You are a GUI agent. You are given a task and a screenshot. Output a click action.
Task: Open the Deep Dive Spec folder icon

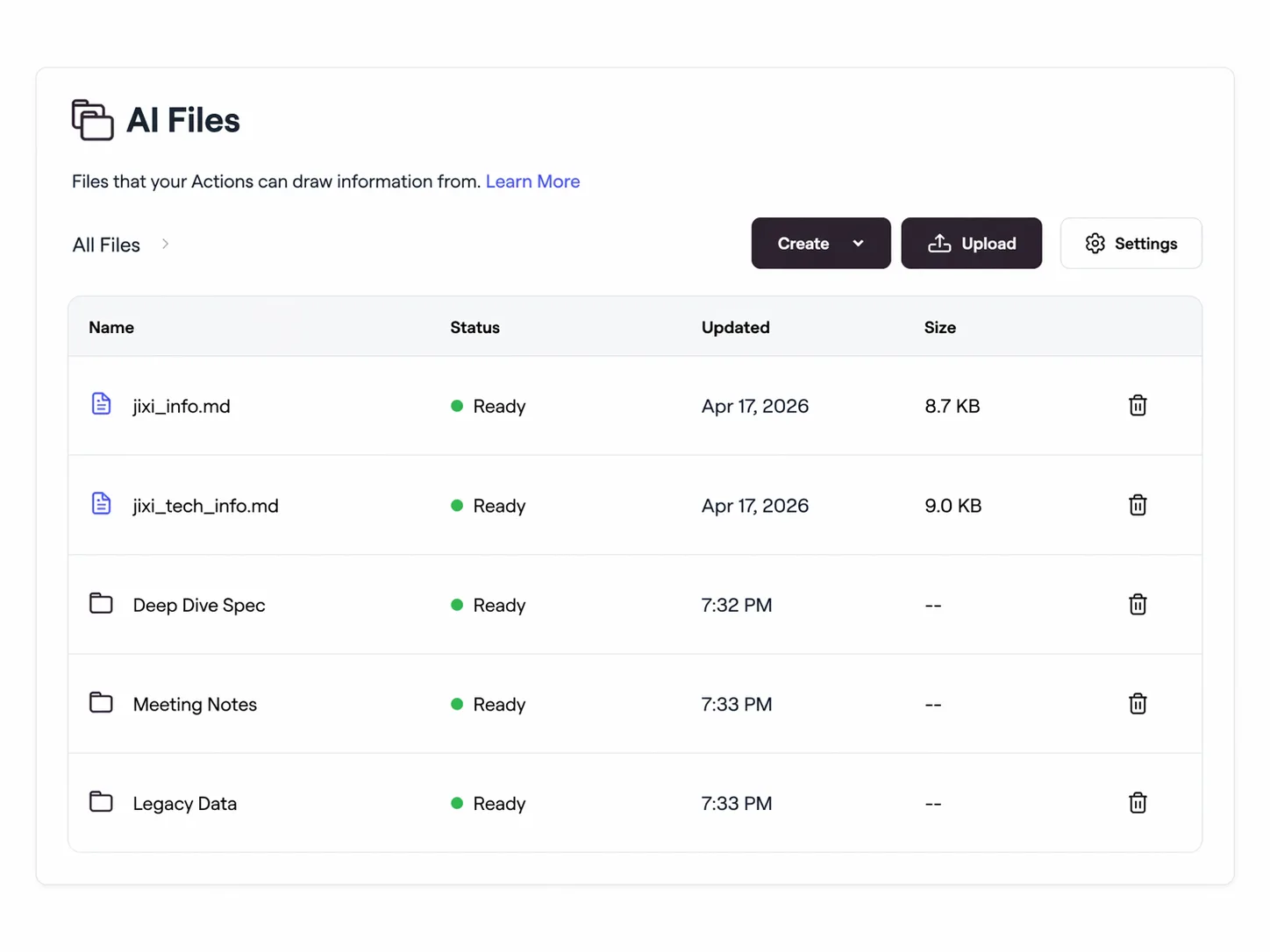click(101, 603)
